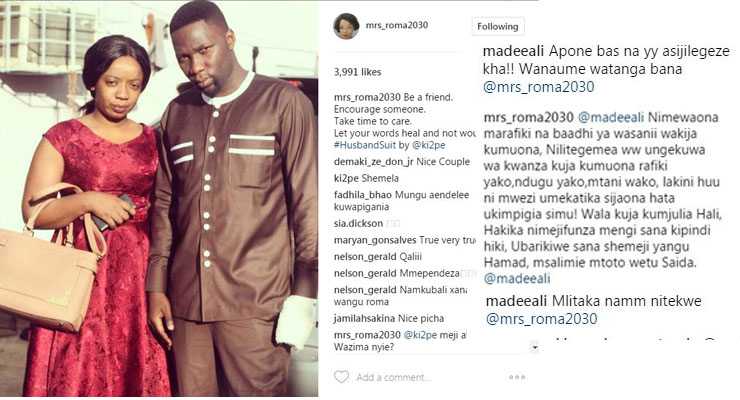The width and height of the screenshot is (740, 400).
Task: Open the couple photo on the post
Action: tap(159, 199)
